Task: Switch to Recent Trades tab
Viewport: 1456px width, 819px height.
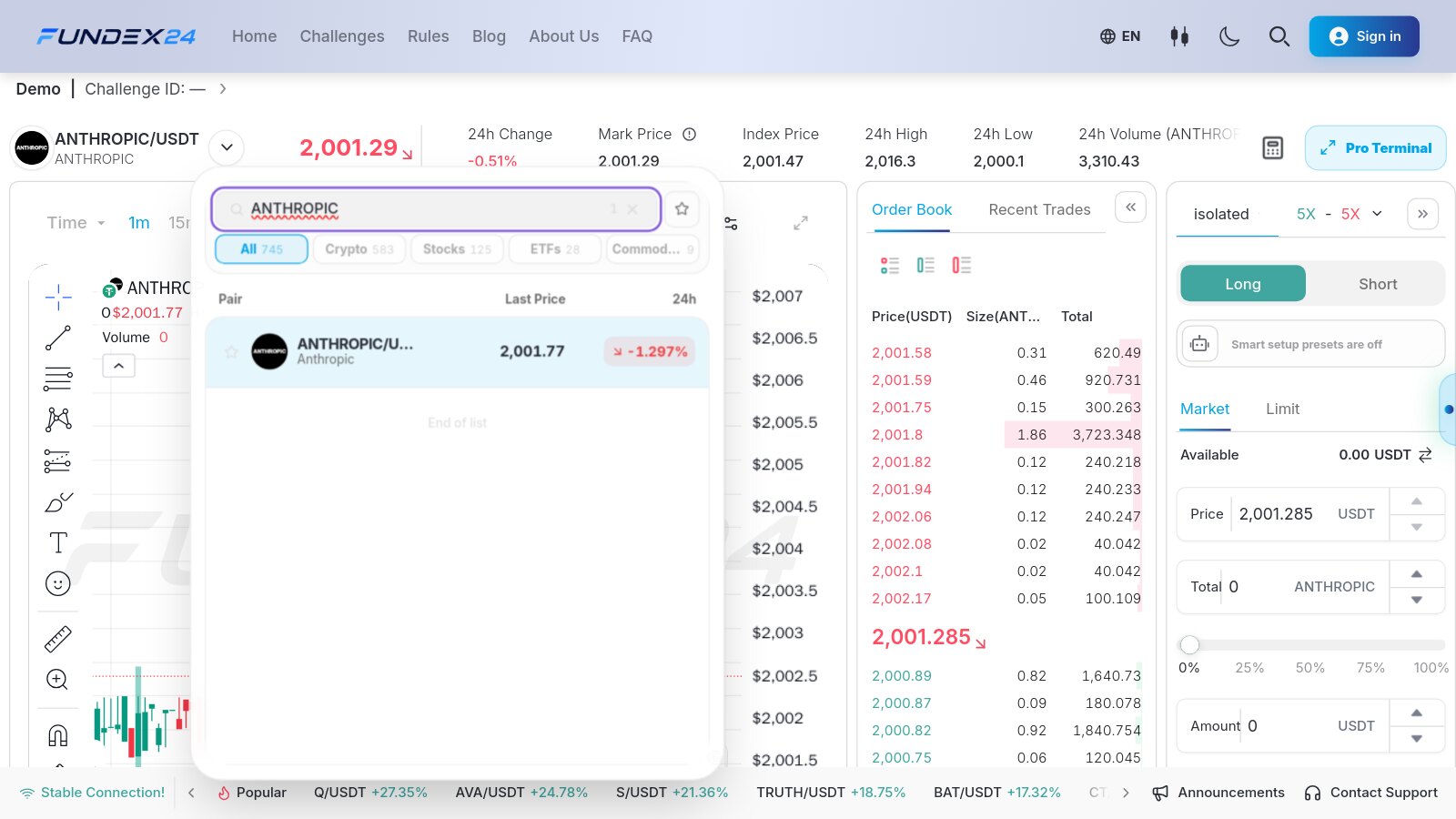Action: coord(1039,209)
